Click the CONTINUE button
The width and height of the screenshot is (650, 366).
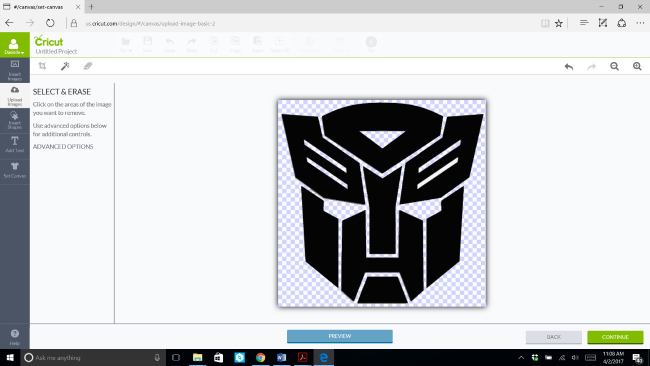(615, 337)
